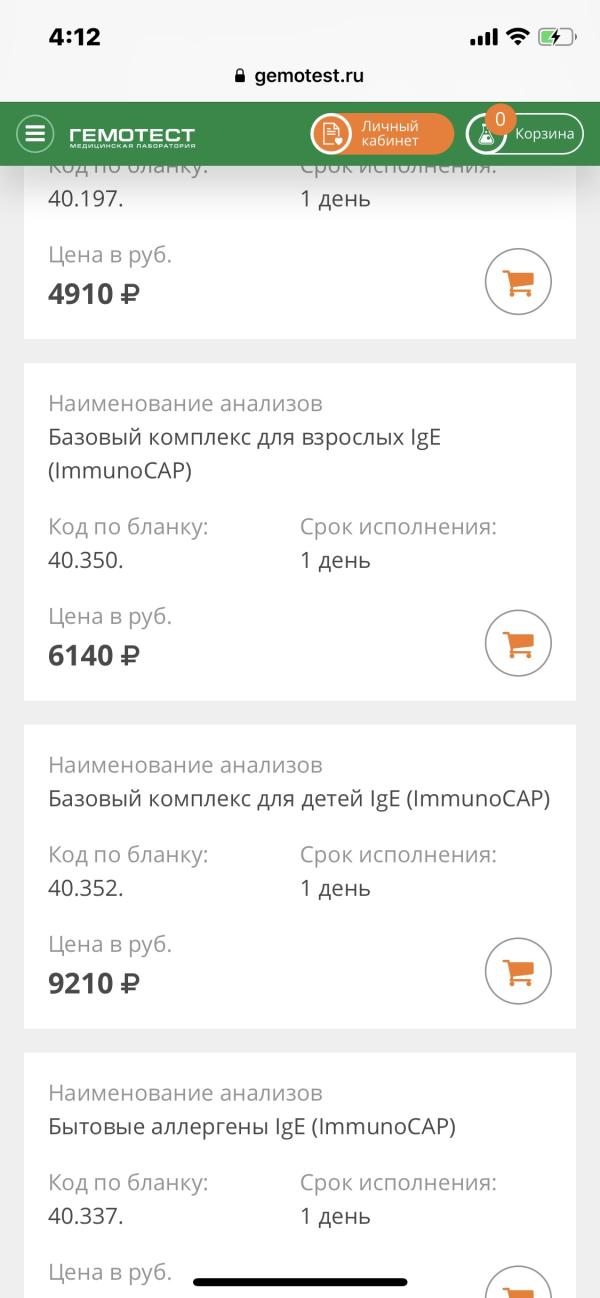Open the Корзина basket button

tap(524, 134)
